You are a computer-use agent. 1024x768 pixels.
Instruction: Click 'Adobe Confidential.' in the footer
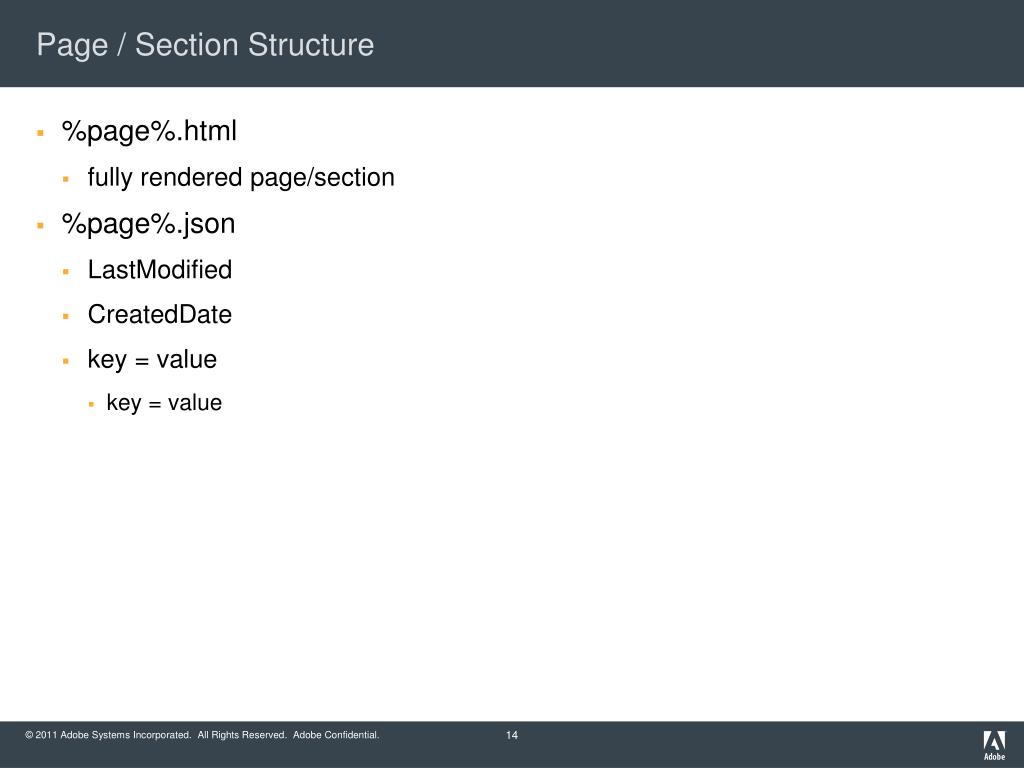click(336, 735)
